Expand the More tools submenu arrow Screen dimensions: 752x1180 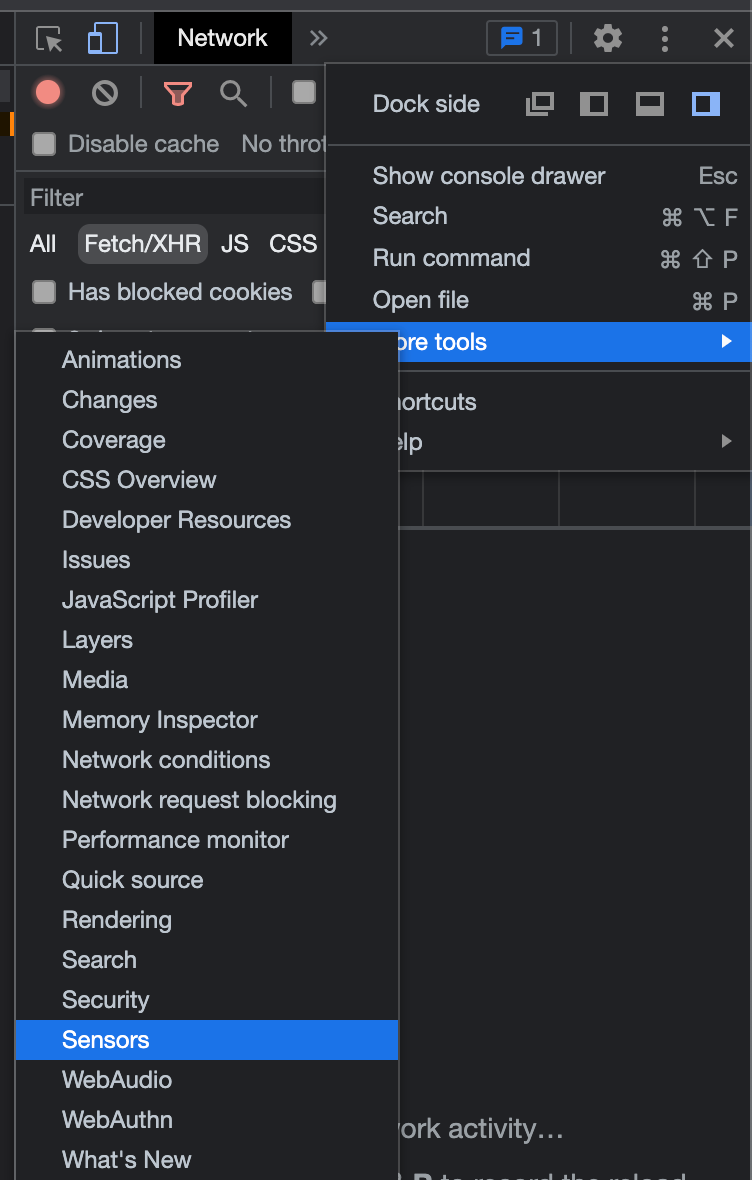[726, 341]
